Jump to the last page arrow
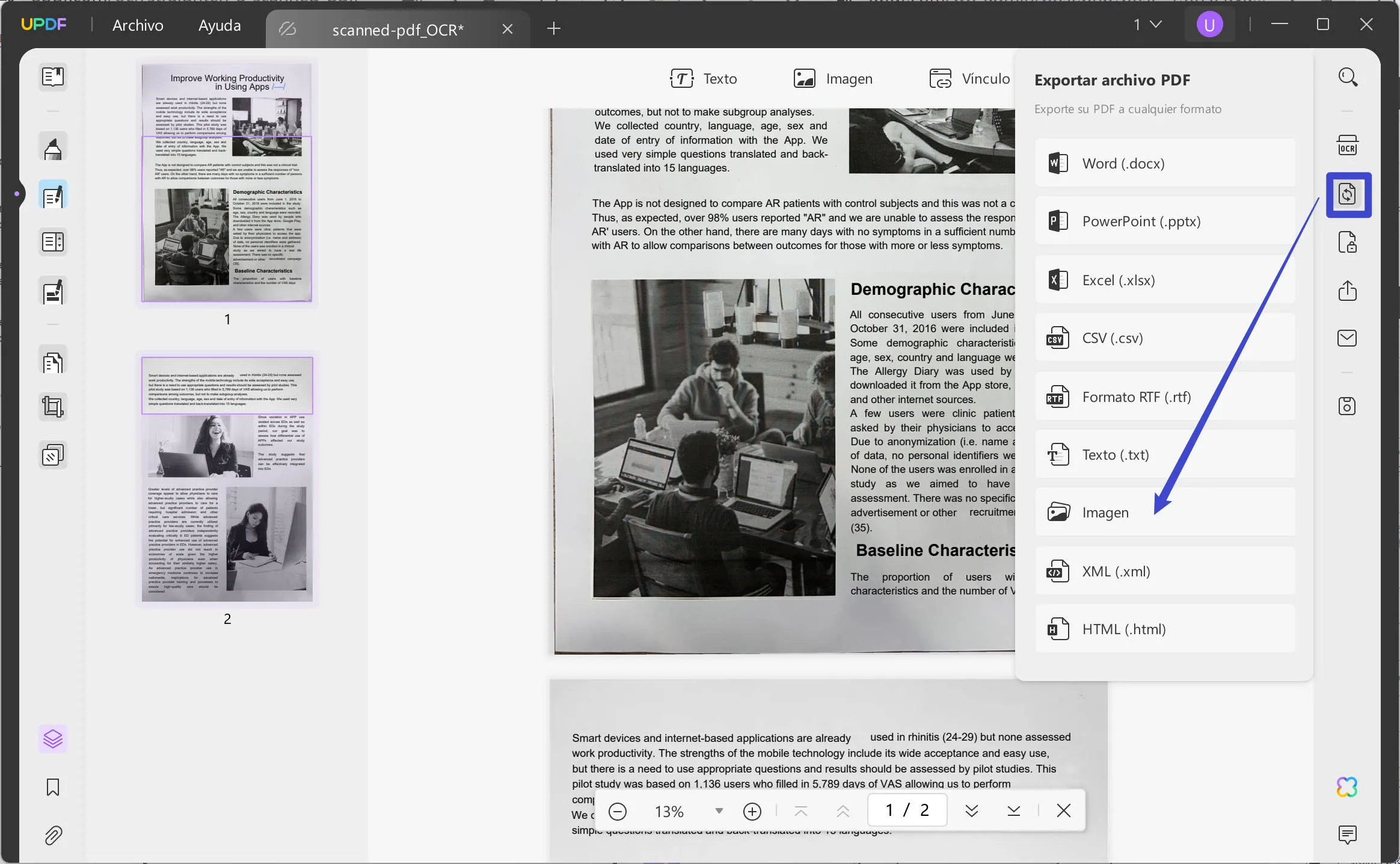 pyautogui.click(x=1014, y=811)
